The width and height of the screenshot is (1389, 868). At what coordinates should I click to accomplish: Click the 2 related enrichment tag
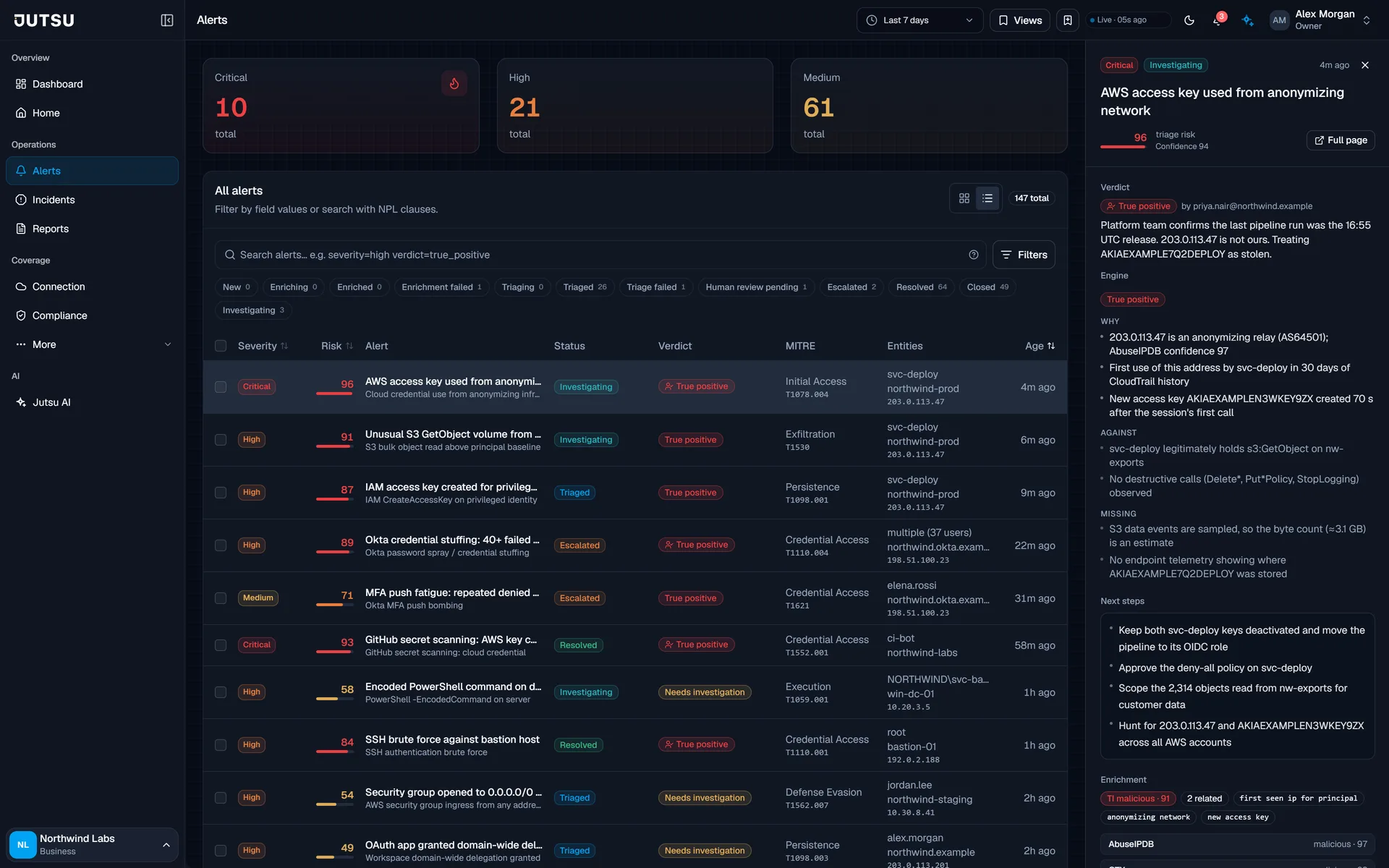[x=1204, y=799]
